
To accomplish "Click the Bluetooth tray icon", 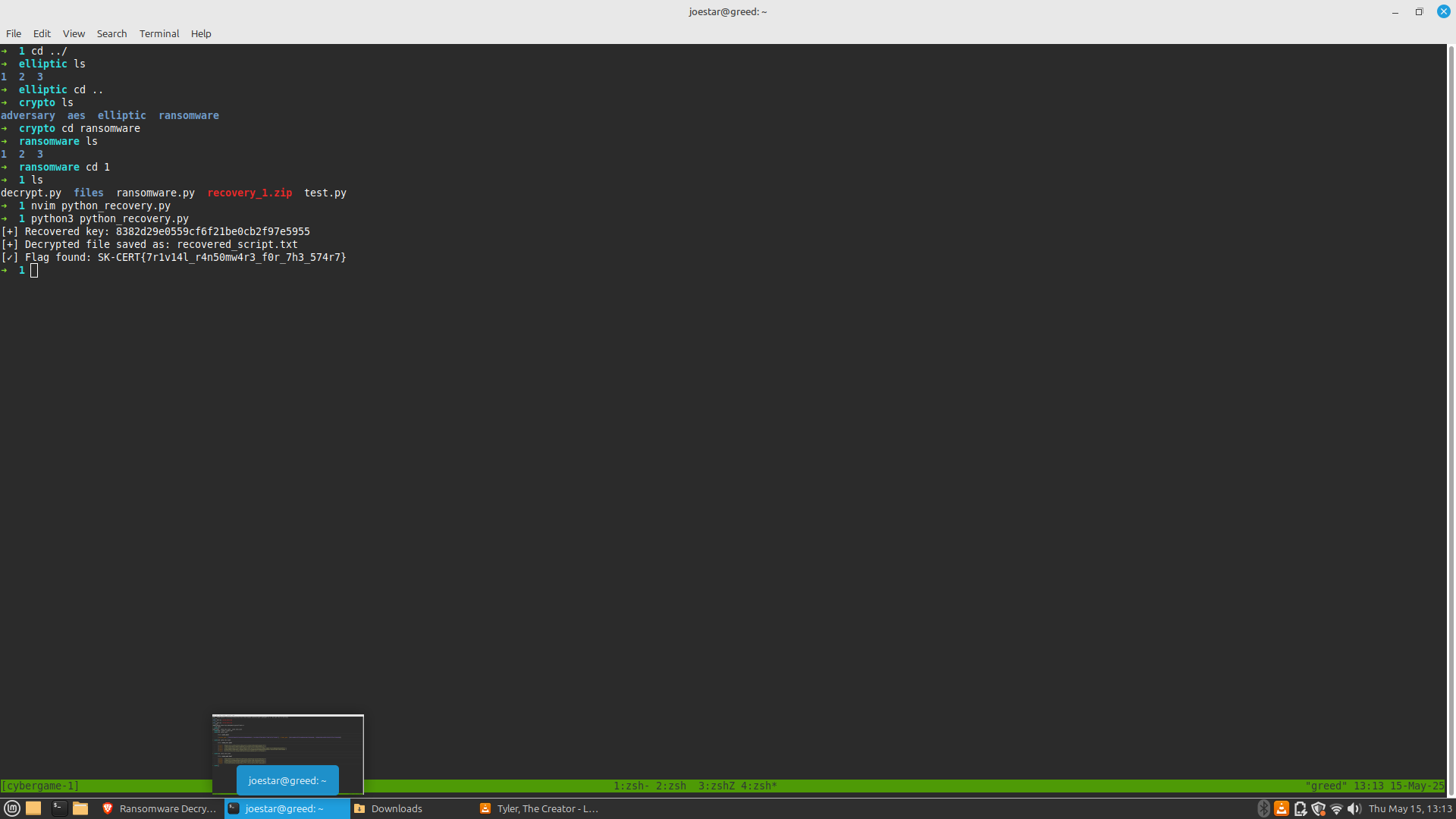I will 1263,808.
